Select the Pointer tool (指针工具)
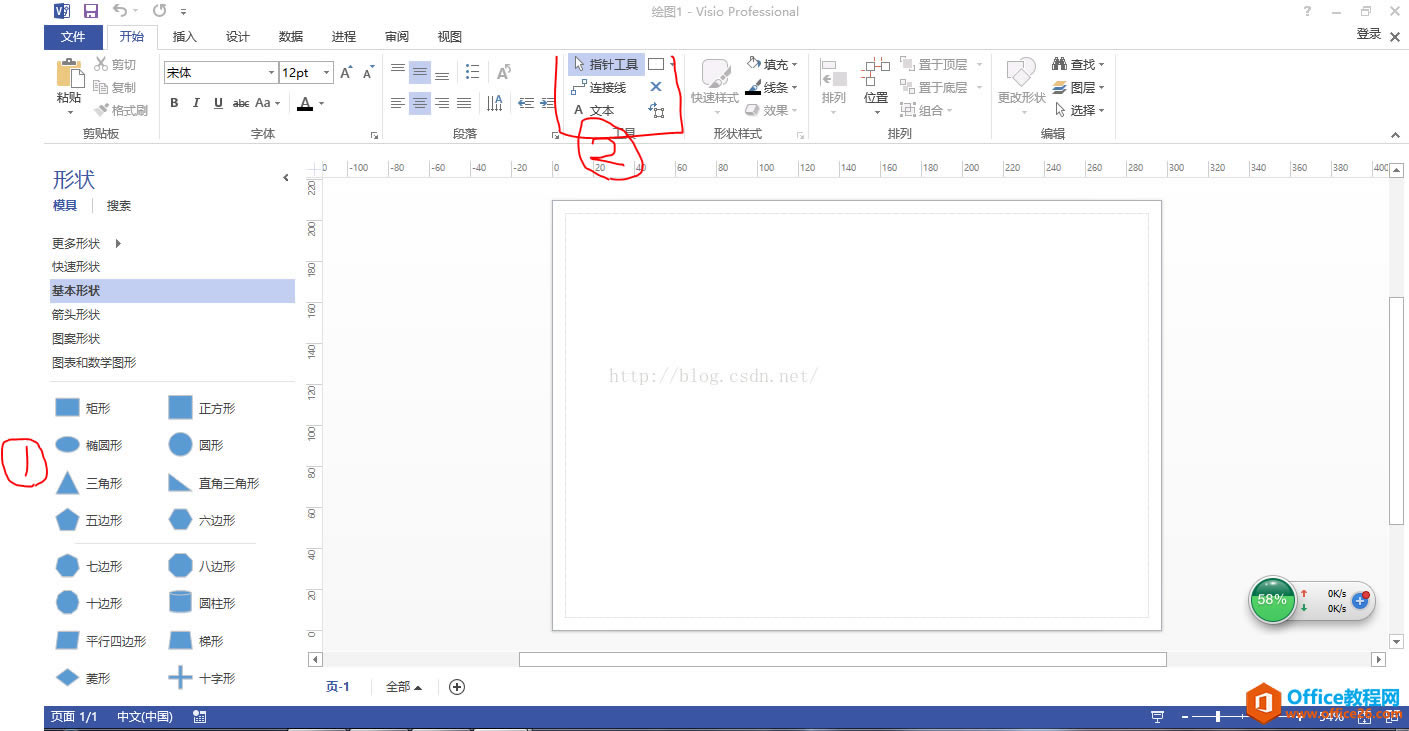1409x731 pixels. [606, 64]
